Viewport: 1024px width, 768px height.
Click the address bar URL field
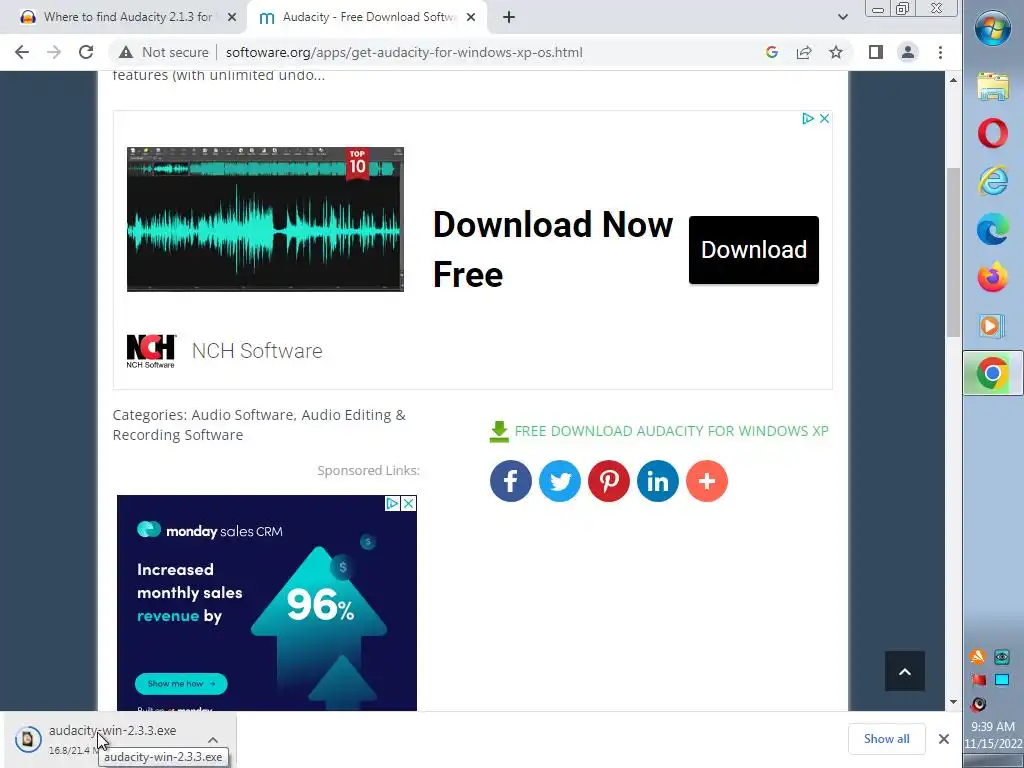coord(404,52)
